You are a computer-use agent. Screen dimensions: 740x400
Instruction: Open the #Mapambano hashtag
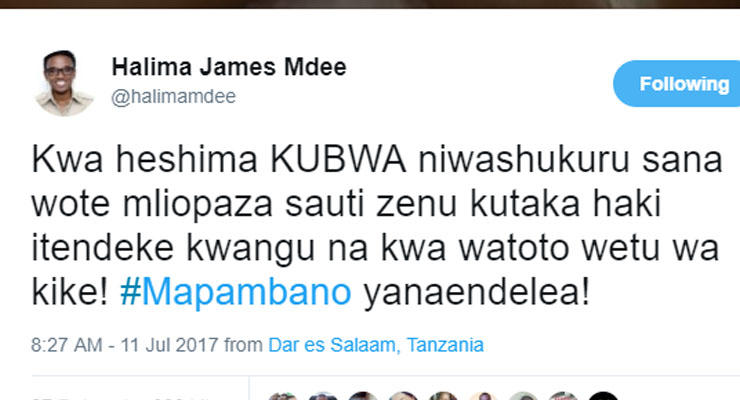pyautogui.click(x=235, y=292)
